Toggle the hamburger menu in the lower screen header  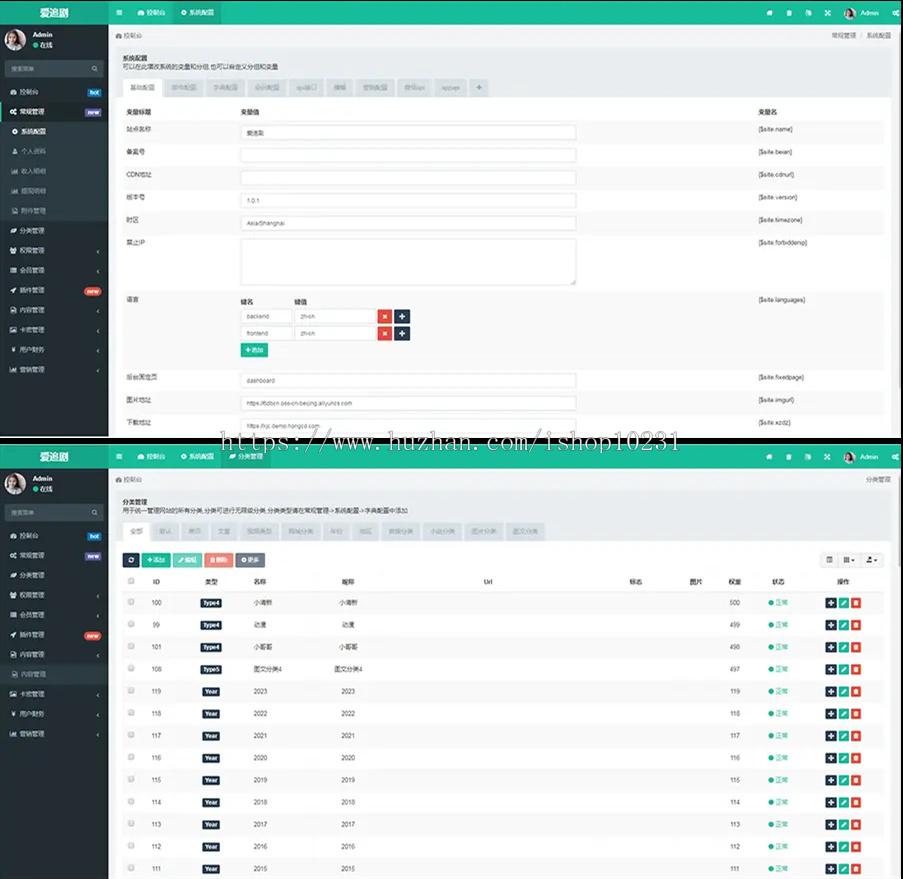click(119, 457)
